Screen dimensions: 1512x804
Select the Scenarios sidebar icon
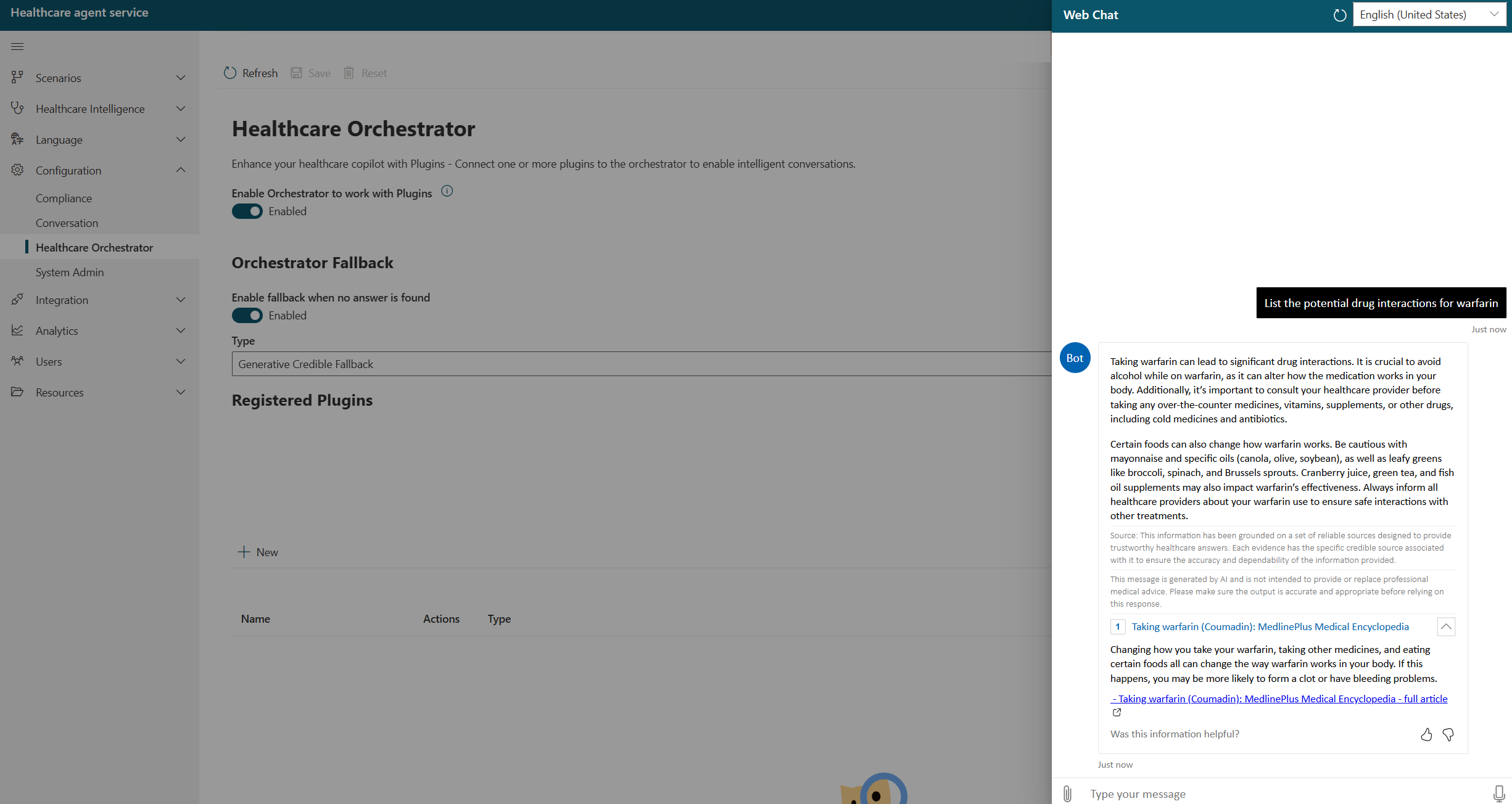[x=17, y=78]
